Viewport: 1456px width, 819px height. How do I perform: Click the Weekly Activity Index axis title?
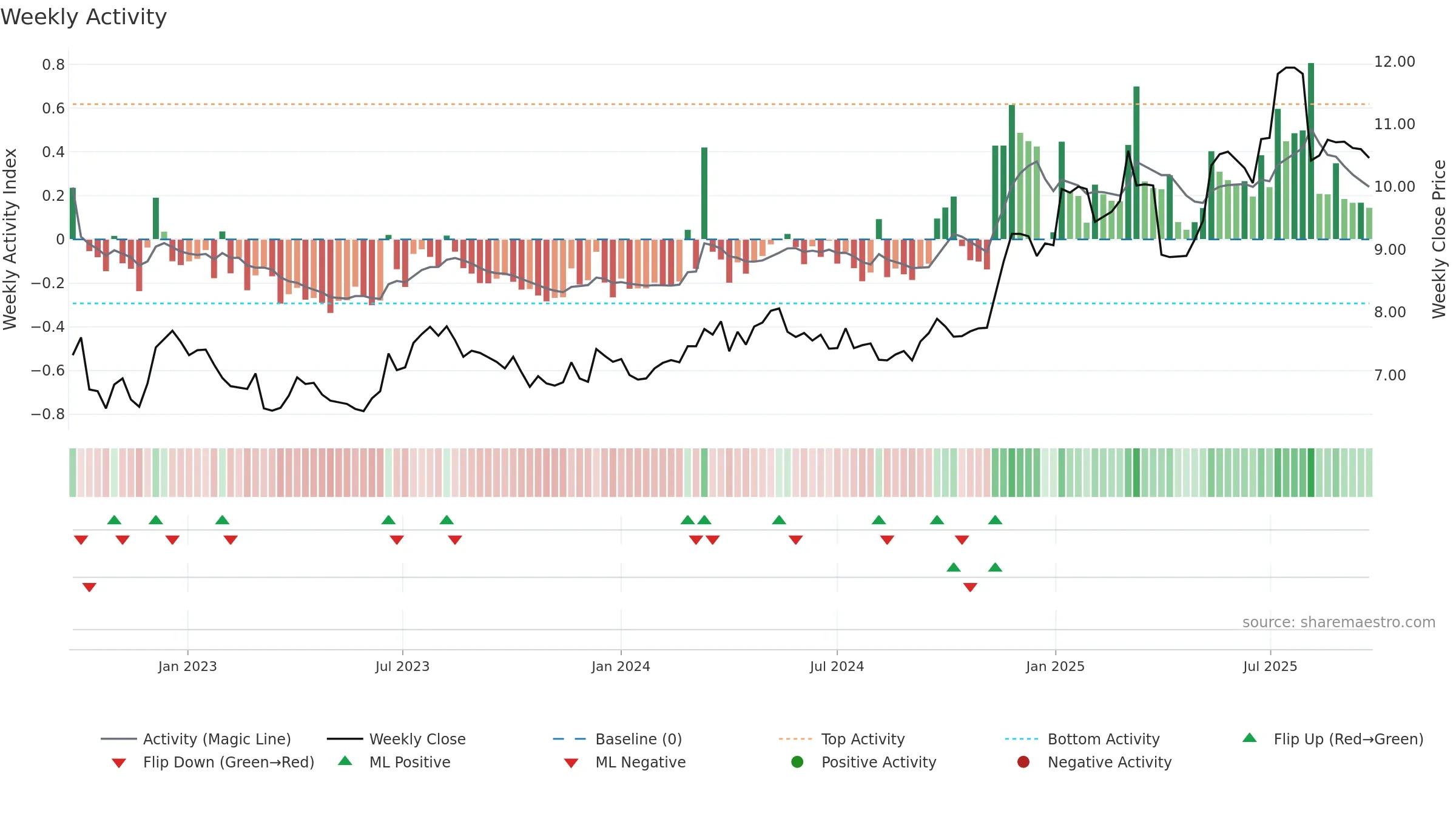point(10,239)
